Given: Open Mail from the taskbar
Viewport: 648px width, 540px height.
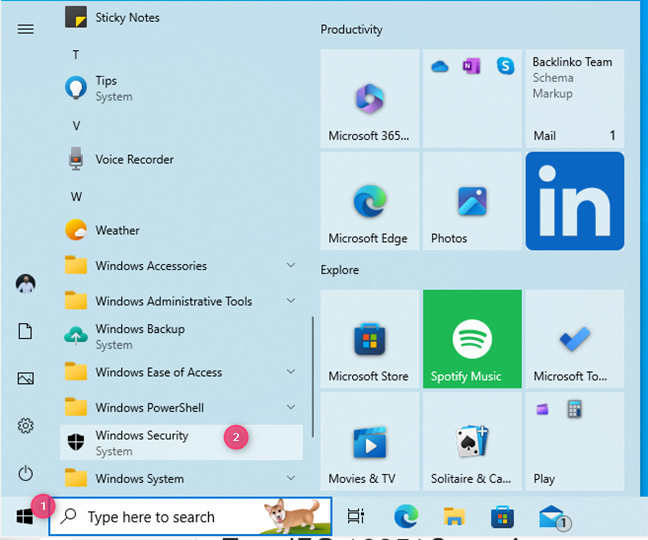Looking at the screenshot, I should tap(554, 517).
